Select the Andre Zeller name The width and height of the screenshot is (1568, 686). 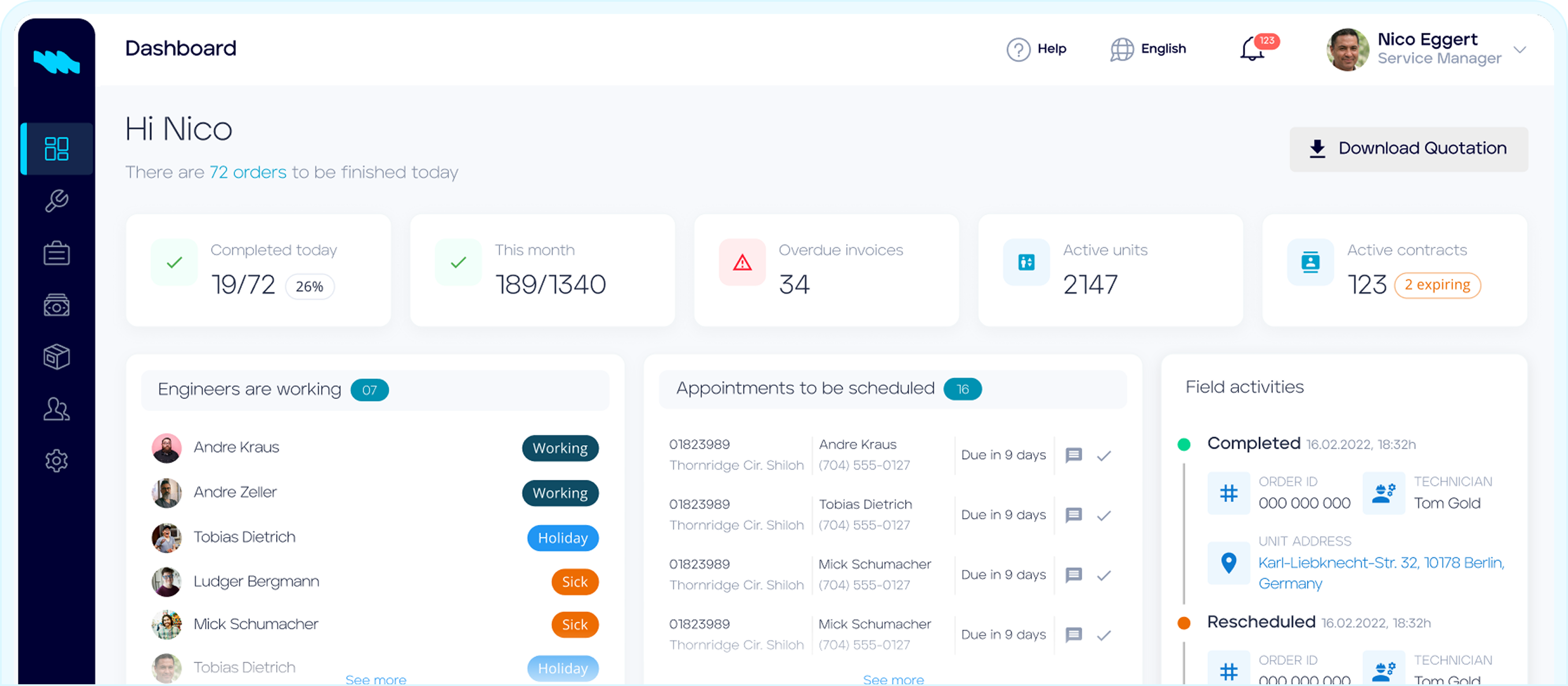tap(235, 492)
